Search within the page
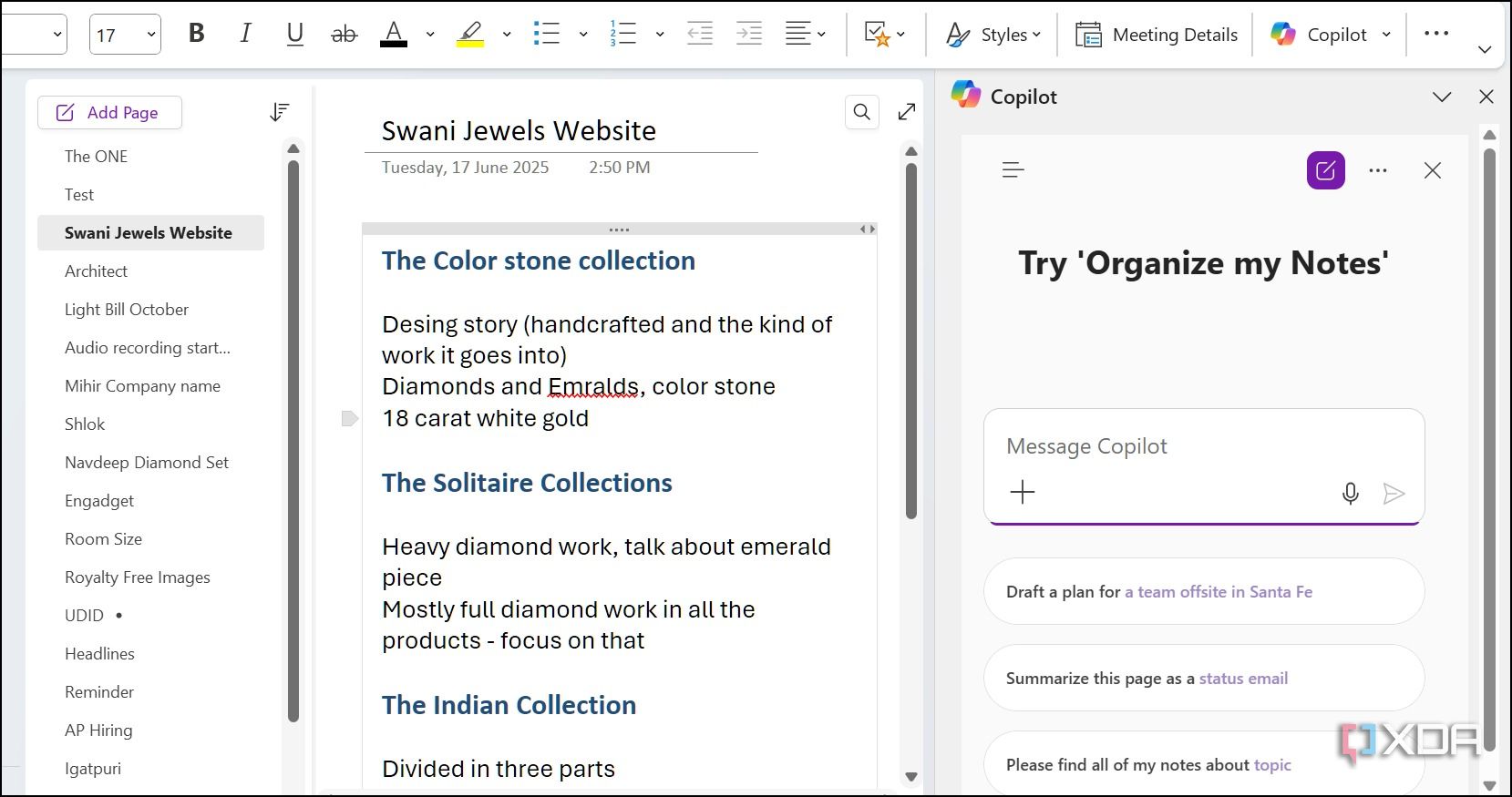This screenshot has width=1512, height=797. [x=861, y=112]
